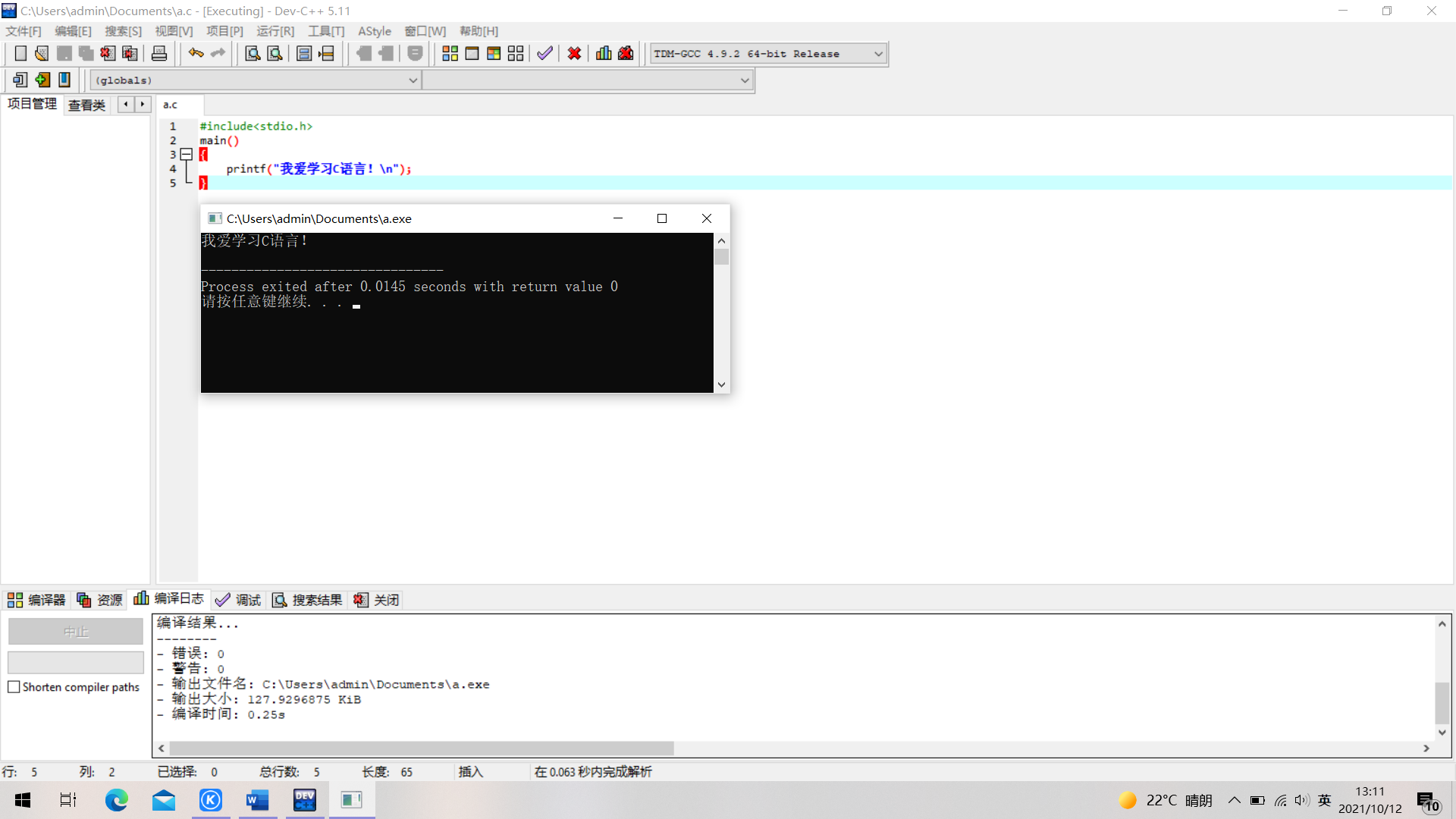The image size is (1456, 819).
Task: Switch to the 编译器 bottom tab
Action: pyautogui.click(x=36, y=600)
